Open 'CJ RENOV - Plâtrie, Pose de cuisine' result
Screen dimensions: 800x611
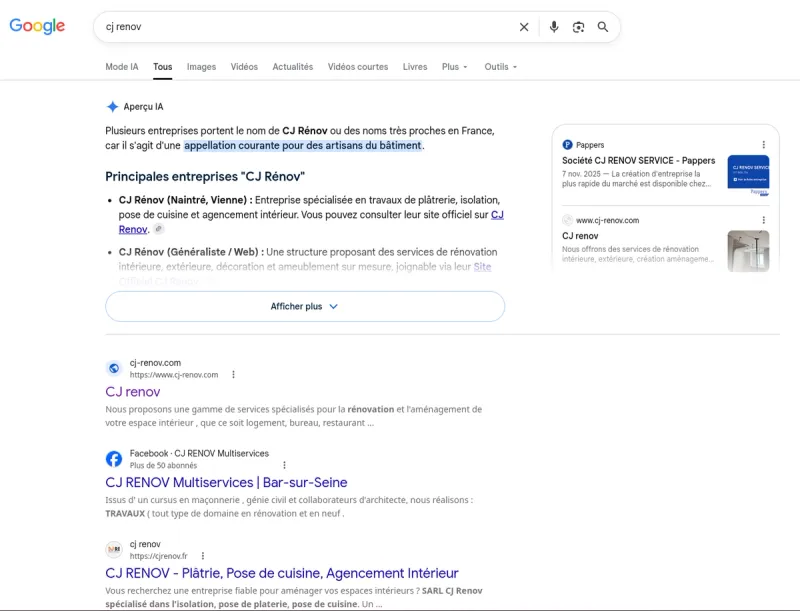tap(282, 573)
